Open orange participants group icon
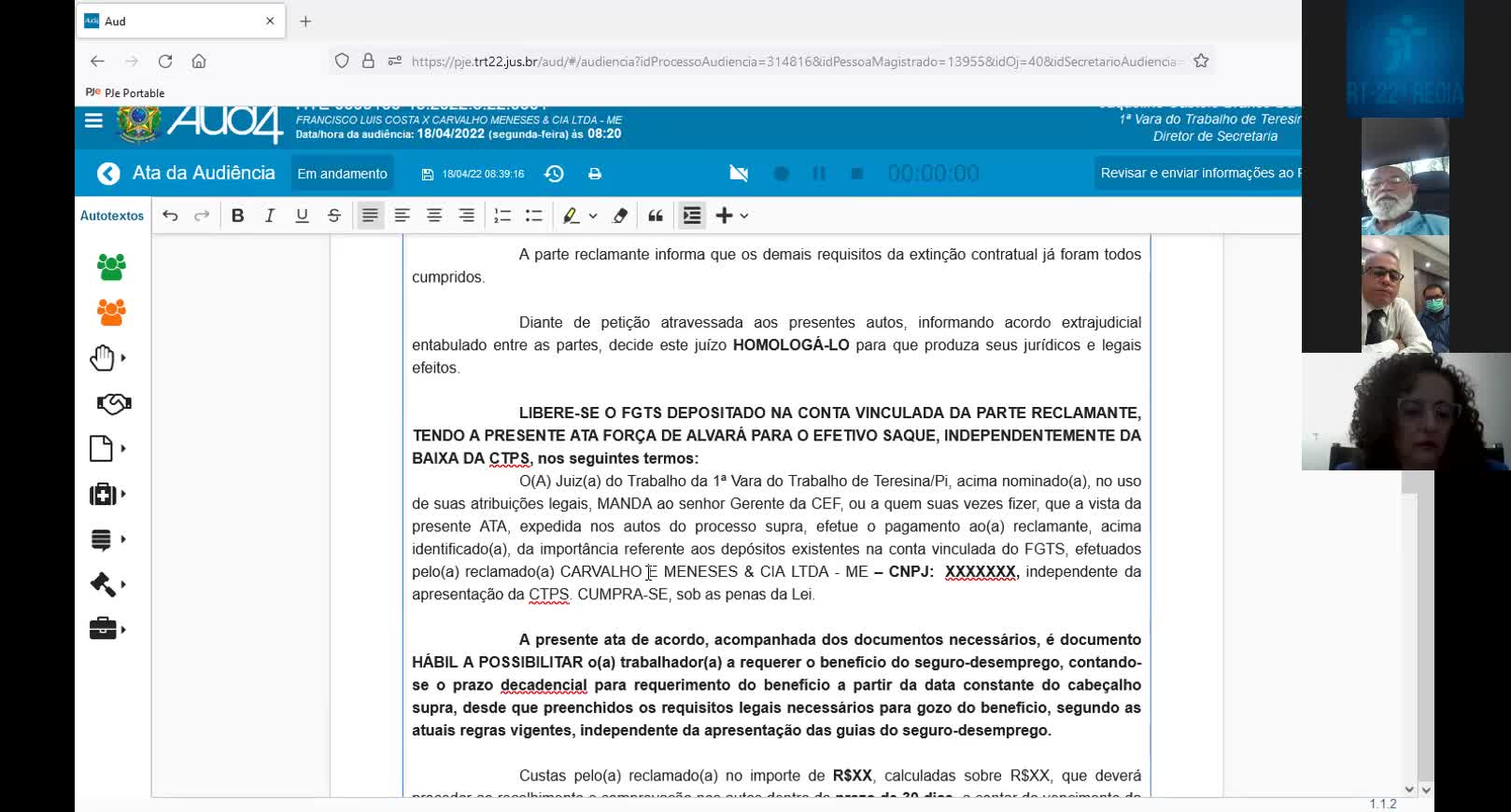 tap(111, 312)
